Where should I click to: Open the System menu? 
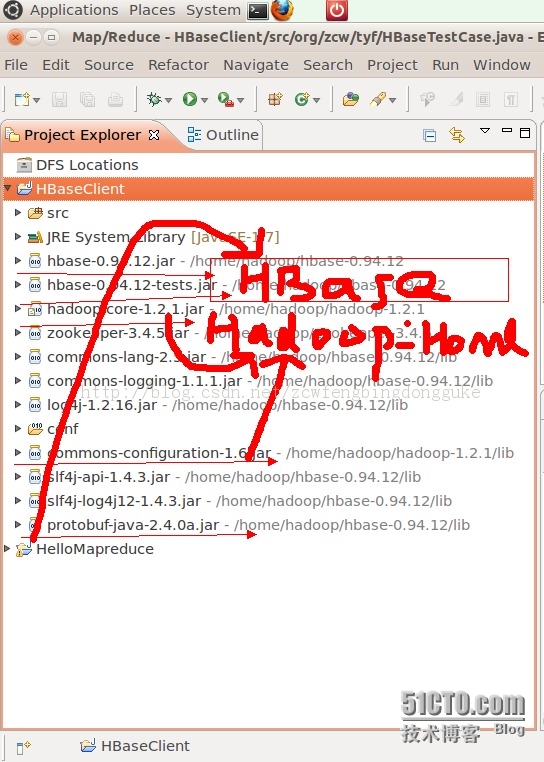tap(213, 10)
